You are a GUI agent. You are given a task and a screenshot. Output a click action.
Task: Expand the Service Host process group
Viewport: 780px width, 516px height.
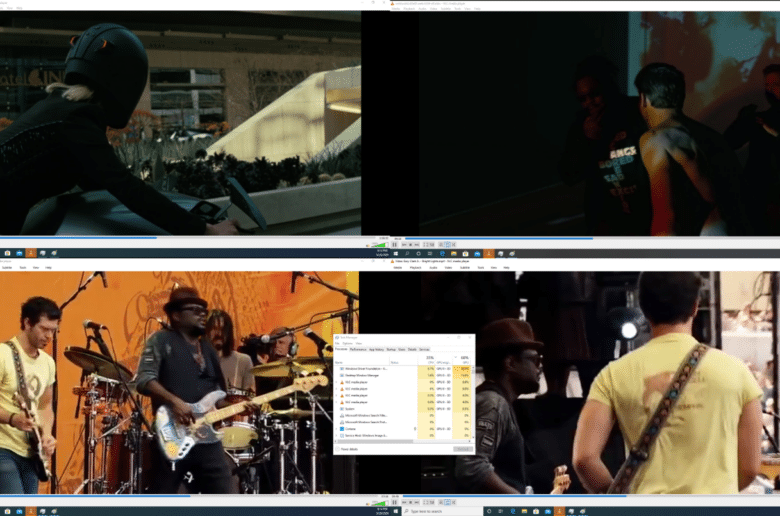click(336, 435)
